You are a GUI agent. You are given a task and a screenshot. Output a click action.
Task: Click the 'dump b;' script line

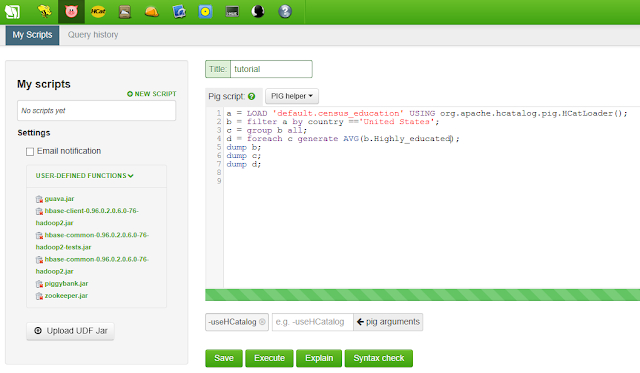[x=244, y=148]
